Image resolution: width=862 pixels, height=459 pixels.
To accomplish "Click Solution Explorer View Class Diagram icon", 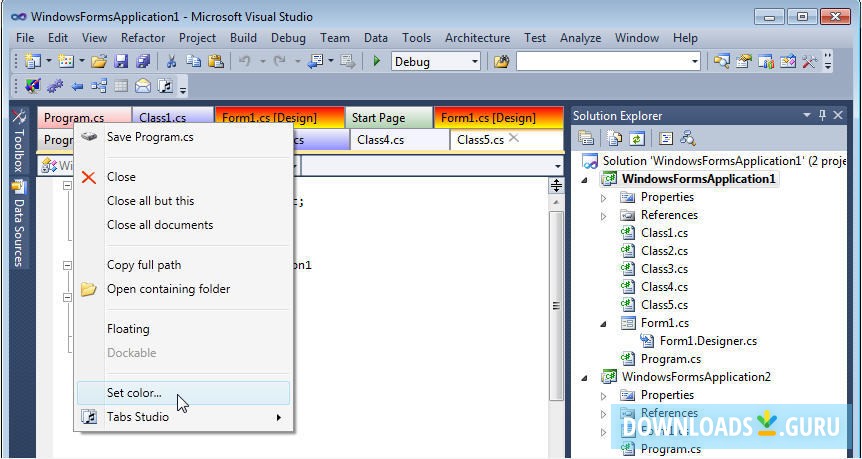I will [x=688, y=138].
